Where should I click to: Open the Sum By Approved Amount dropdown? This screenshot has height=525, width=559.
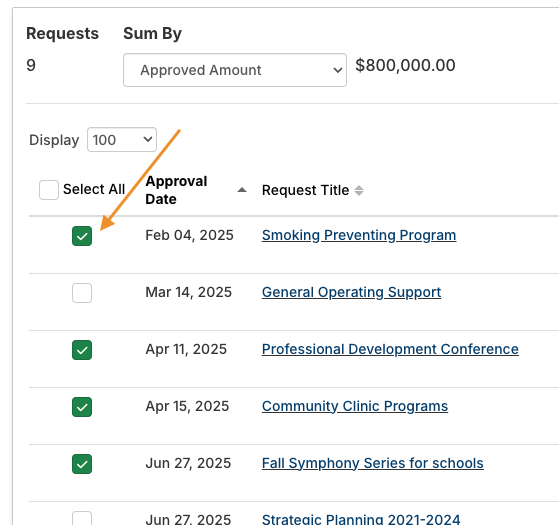click(235, 70)
